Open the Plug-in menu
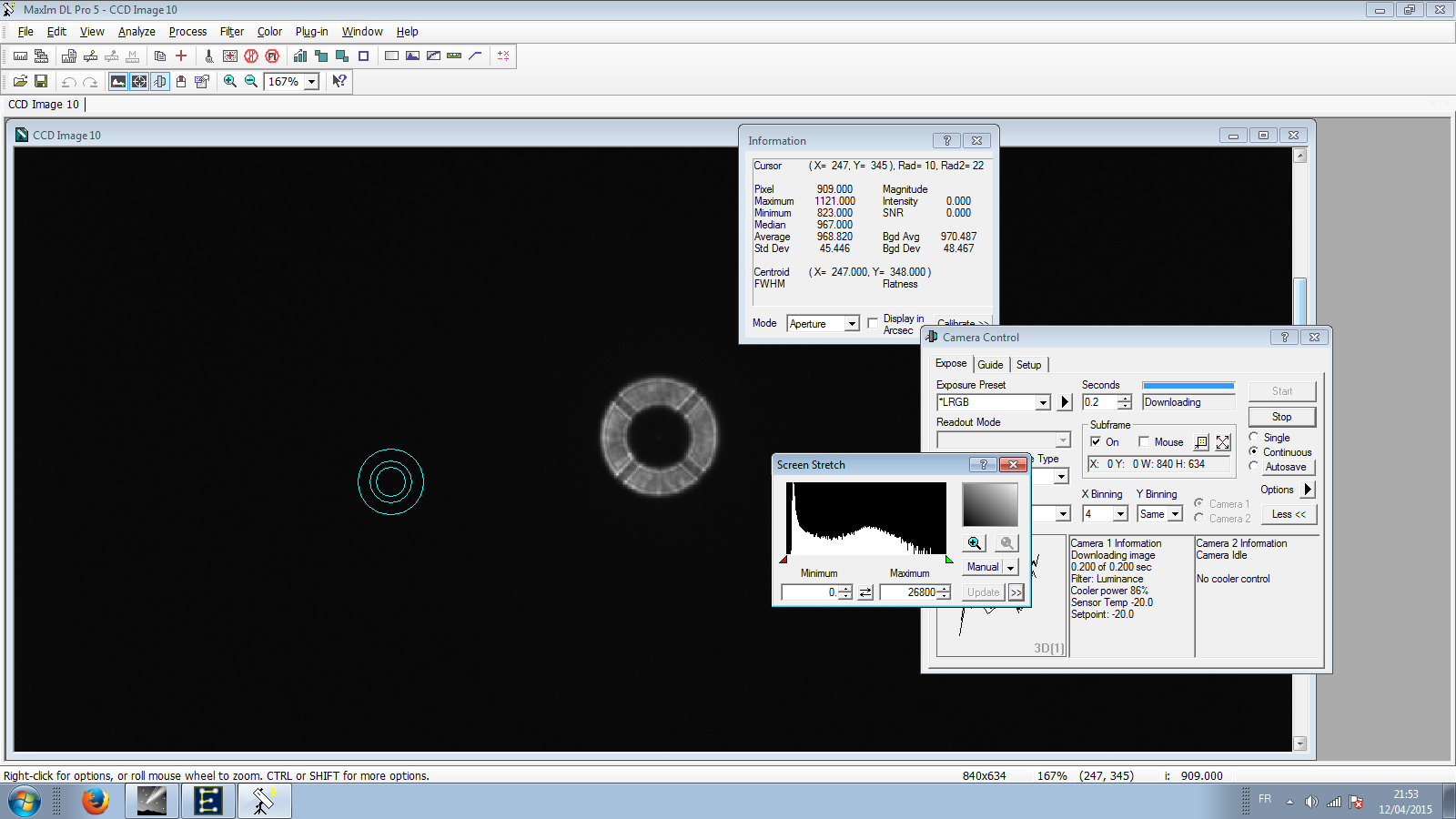The width and height of the screenshot is (1456, 819). tap(311, 31)
